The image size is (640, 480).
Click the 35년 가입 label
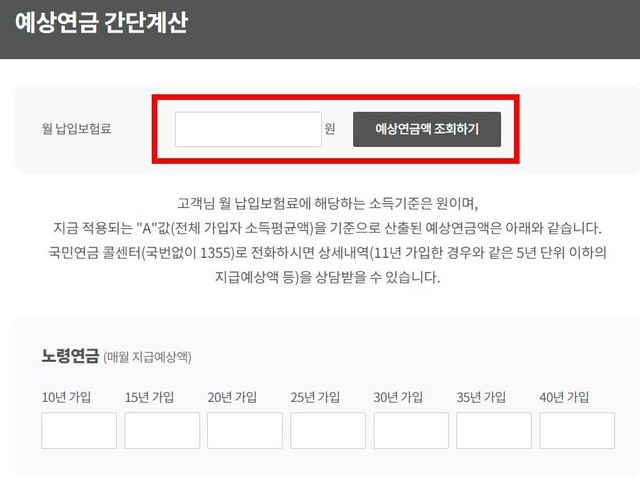coord(481,397)
